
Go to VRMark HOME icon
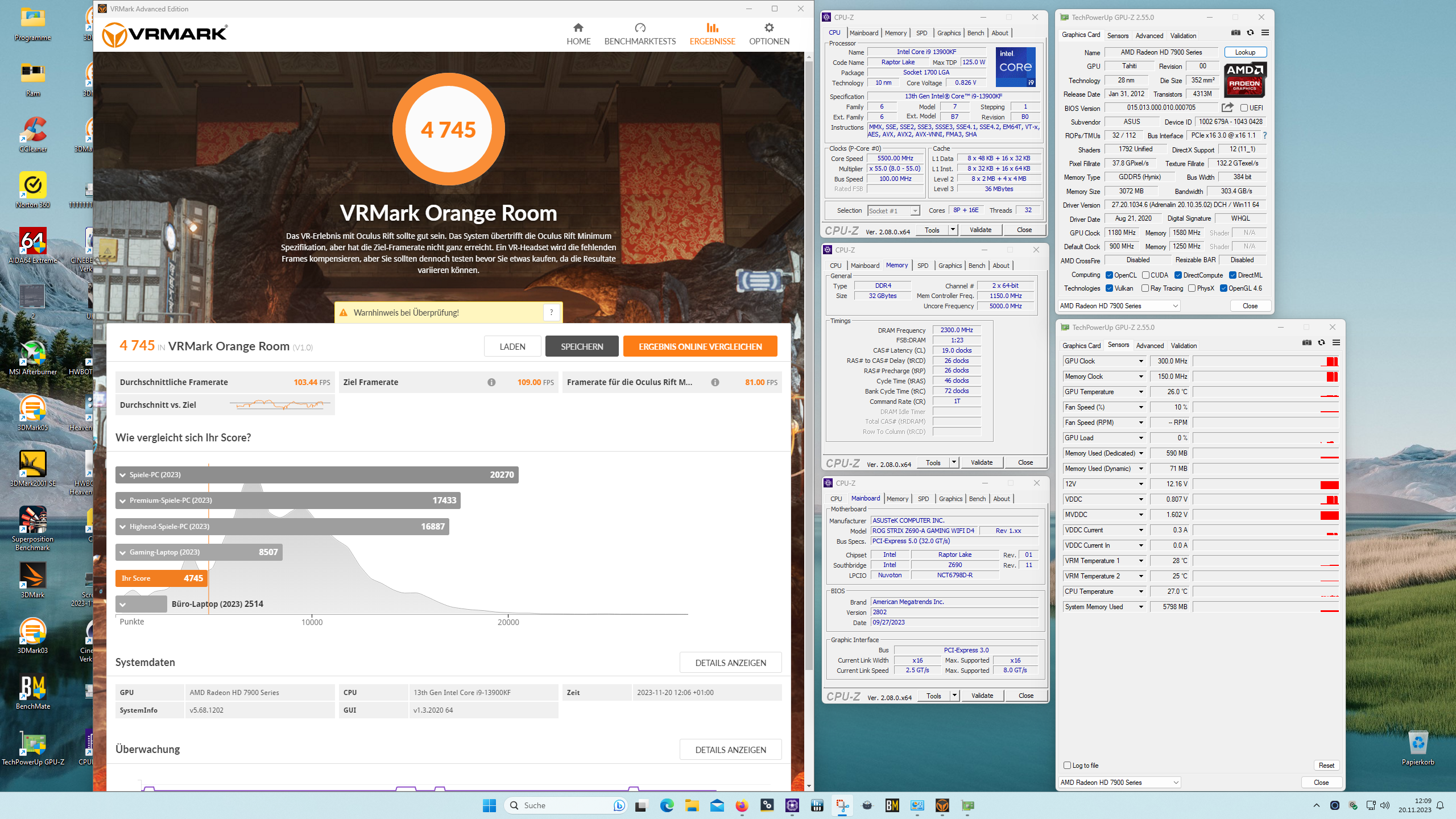point(578,28)
